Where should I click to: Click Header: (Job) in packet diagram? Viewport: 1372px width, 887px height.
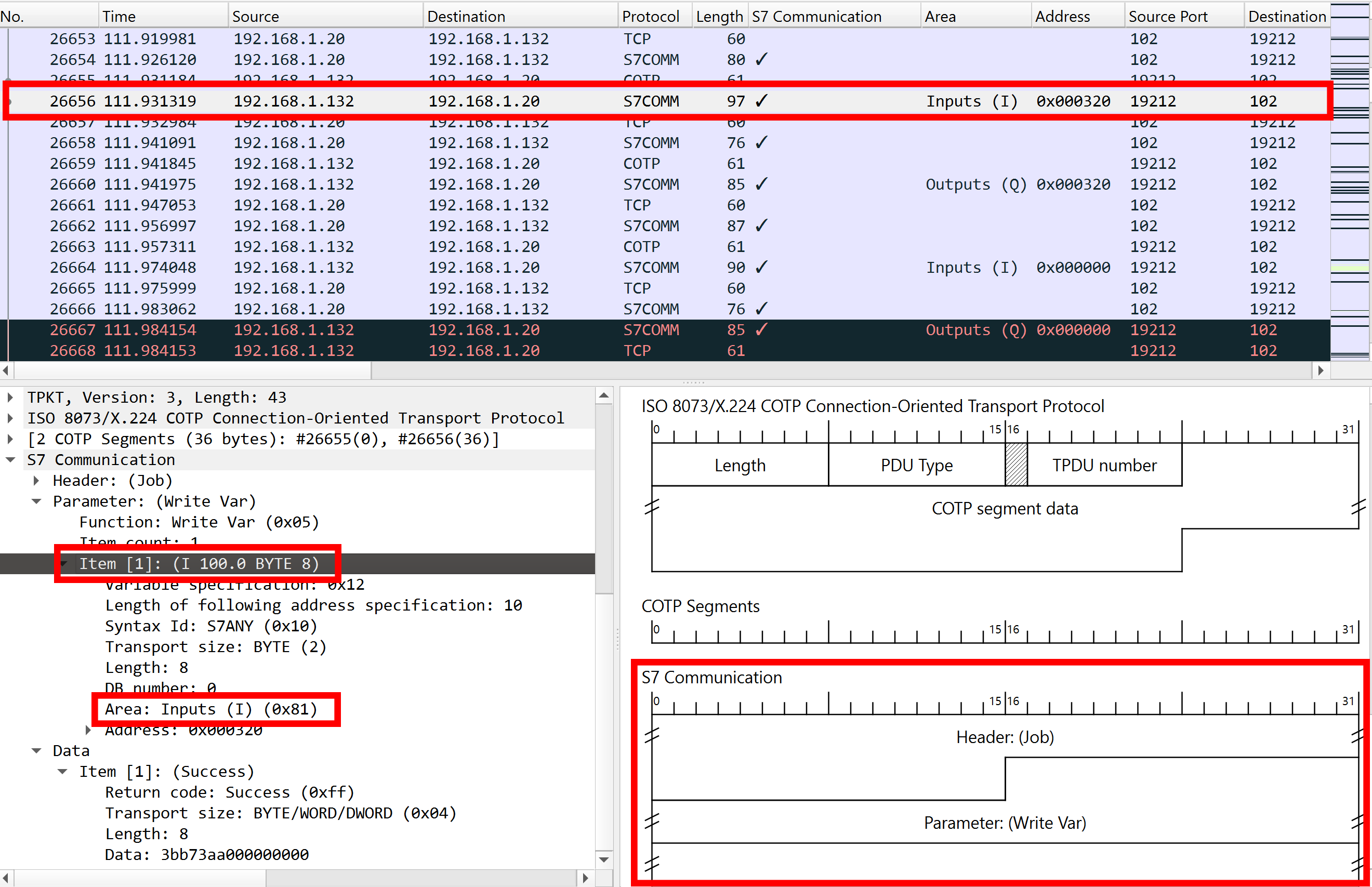[x=1004, y=737]
